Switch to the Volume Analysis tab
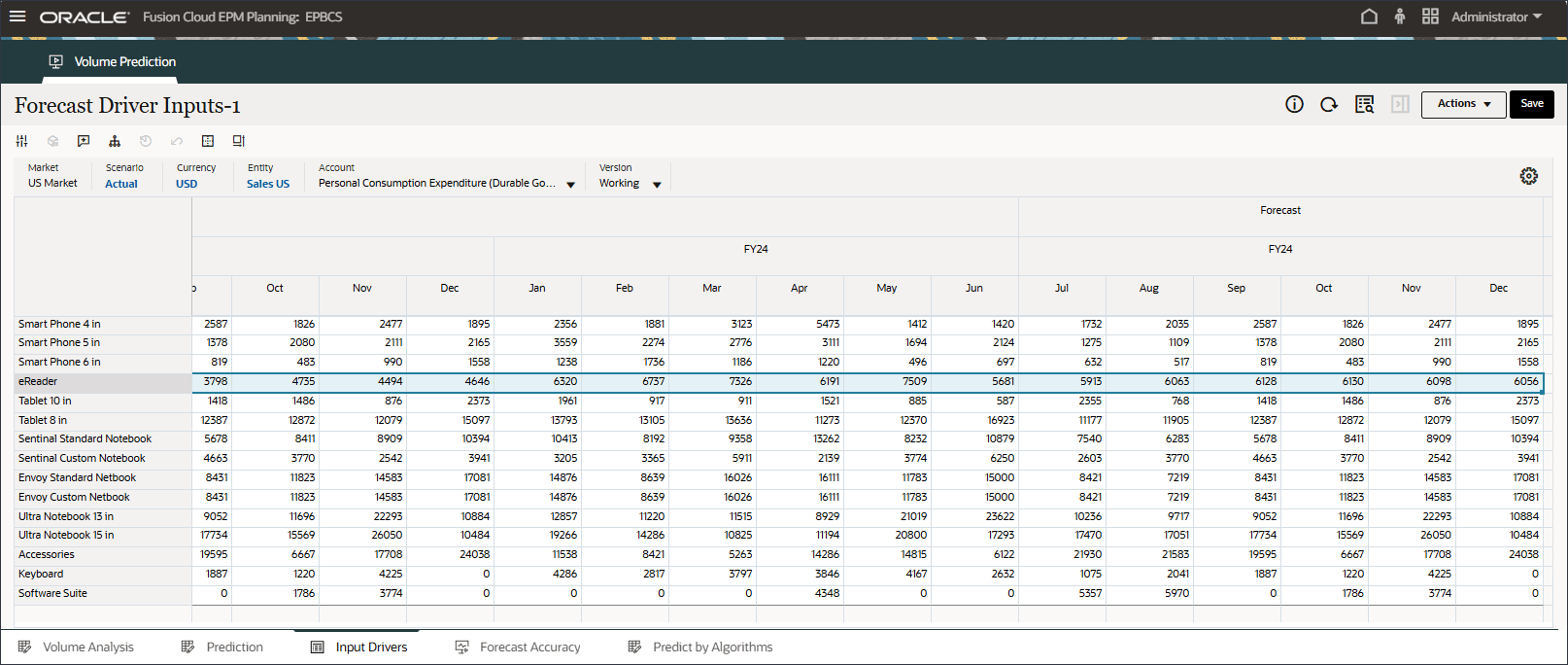The width and height of the screenshot is (1568, 665). tap(87, 647)
